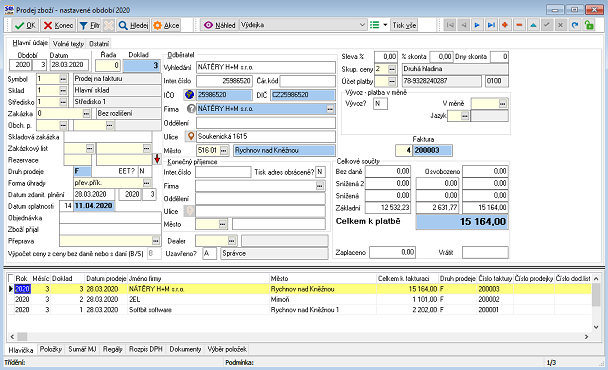Open the Regály bottom tab
Image resolution: width=608 pixels, height=370 pixels.
112,349
